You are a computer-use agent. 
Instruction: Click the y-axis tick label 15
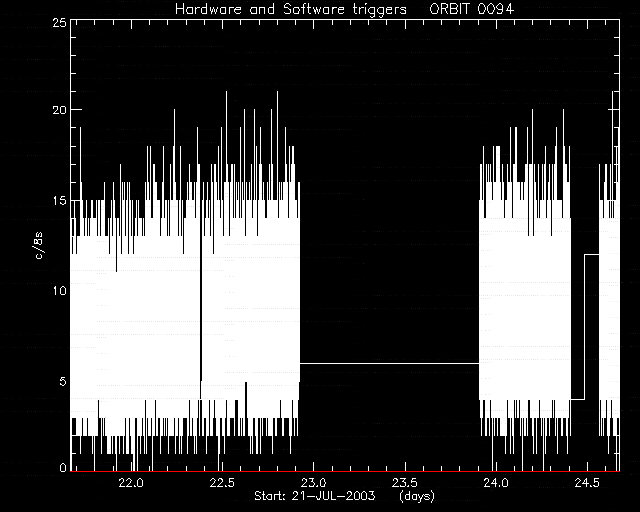tap(59, 200)
